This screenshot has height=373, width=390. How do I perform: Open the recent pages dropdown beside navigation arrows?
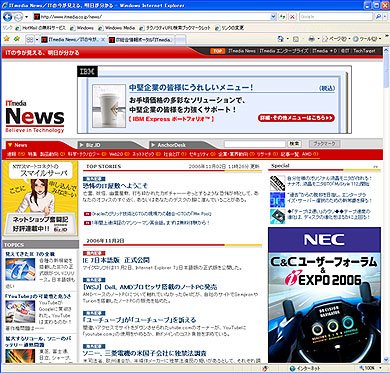27,17
